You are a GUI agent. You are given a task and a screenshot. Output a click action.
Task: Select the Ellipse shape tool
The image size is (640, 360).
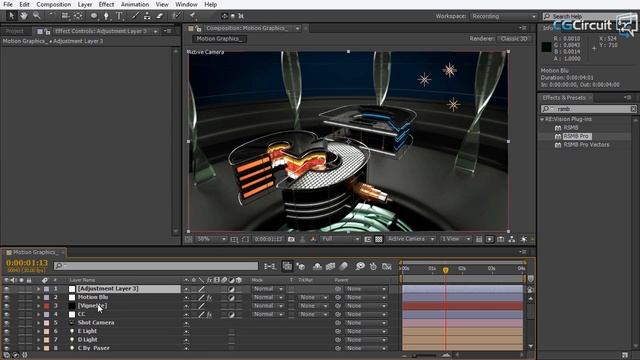(x=94, y=16)
